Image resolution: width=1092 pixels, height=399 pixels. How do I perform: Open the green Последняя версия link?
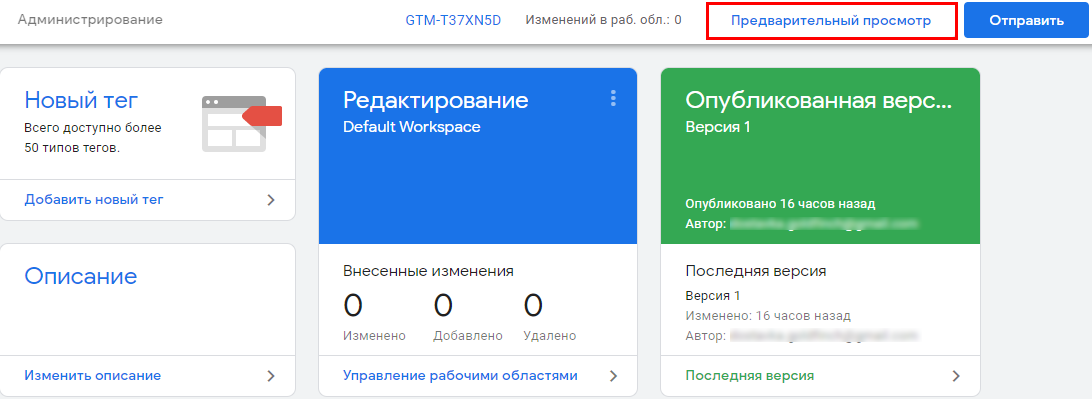pyautogui.click(x=749, y=376)
